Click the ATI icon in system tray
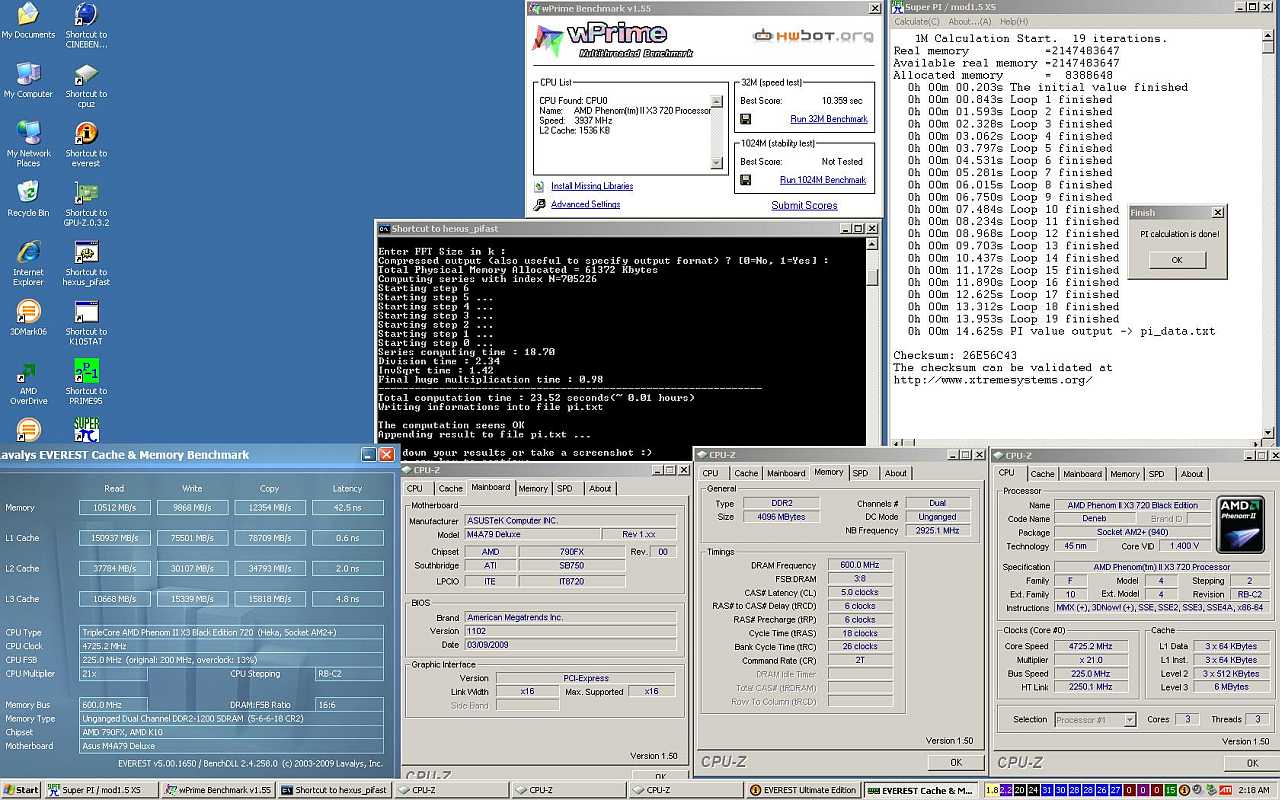Image resolution: width=1280 pixels, height=800 pixels. coord(1225,790)
